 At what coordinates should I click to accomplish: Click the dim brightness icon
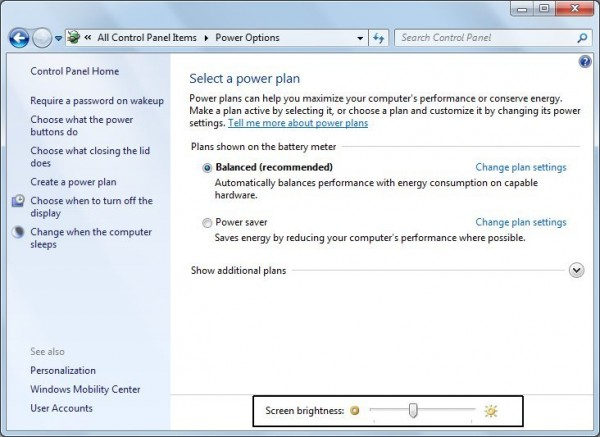(355, 411)
